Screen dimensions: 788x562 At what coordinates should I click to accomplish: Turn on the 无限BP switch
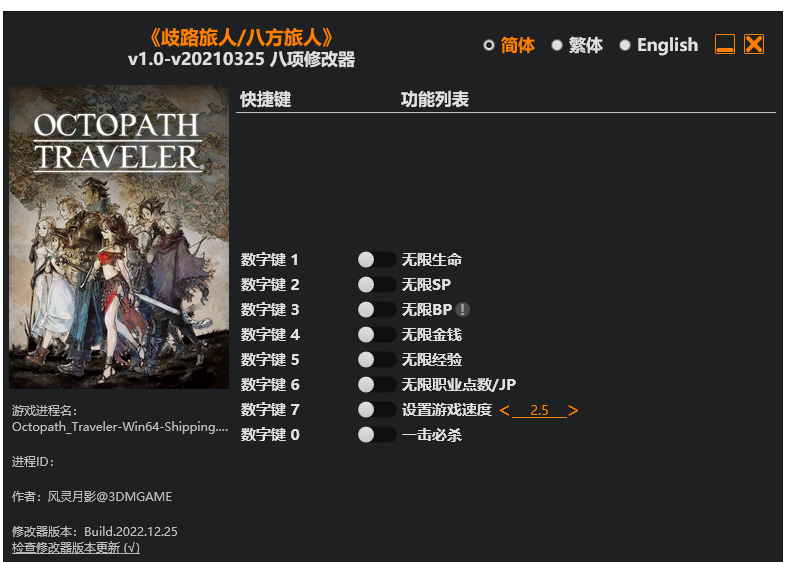(377, 310)
